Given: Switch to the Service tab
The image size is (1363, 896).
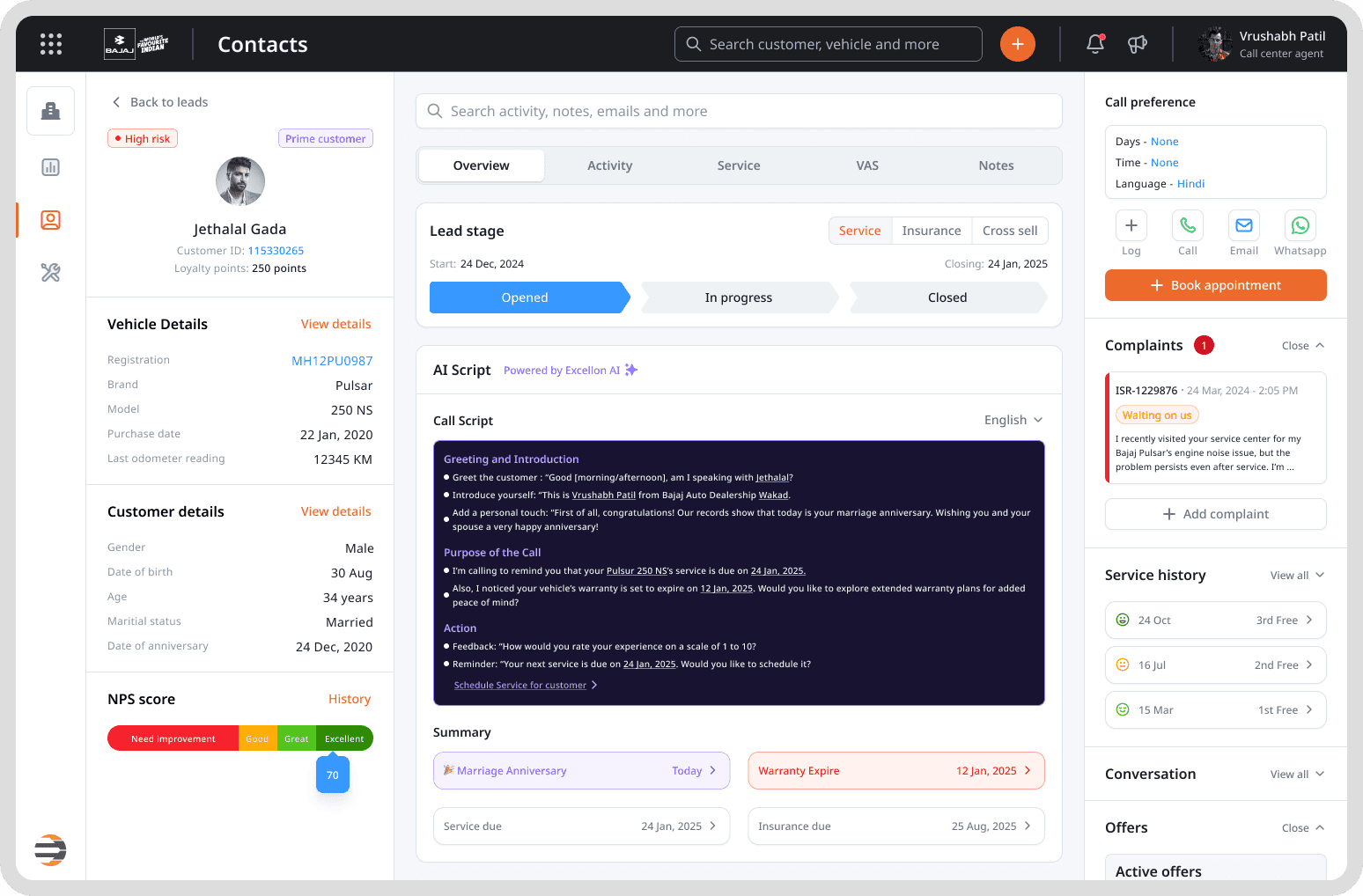Looking at the screenshot, I should [739, 165].
